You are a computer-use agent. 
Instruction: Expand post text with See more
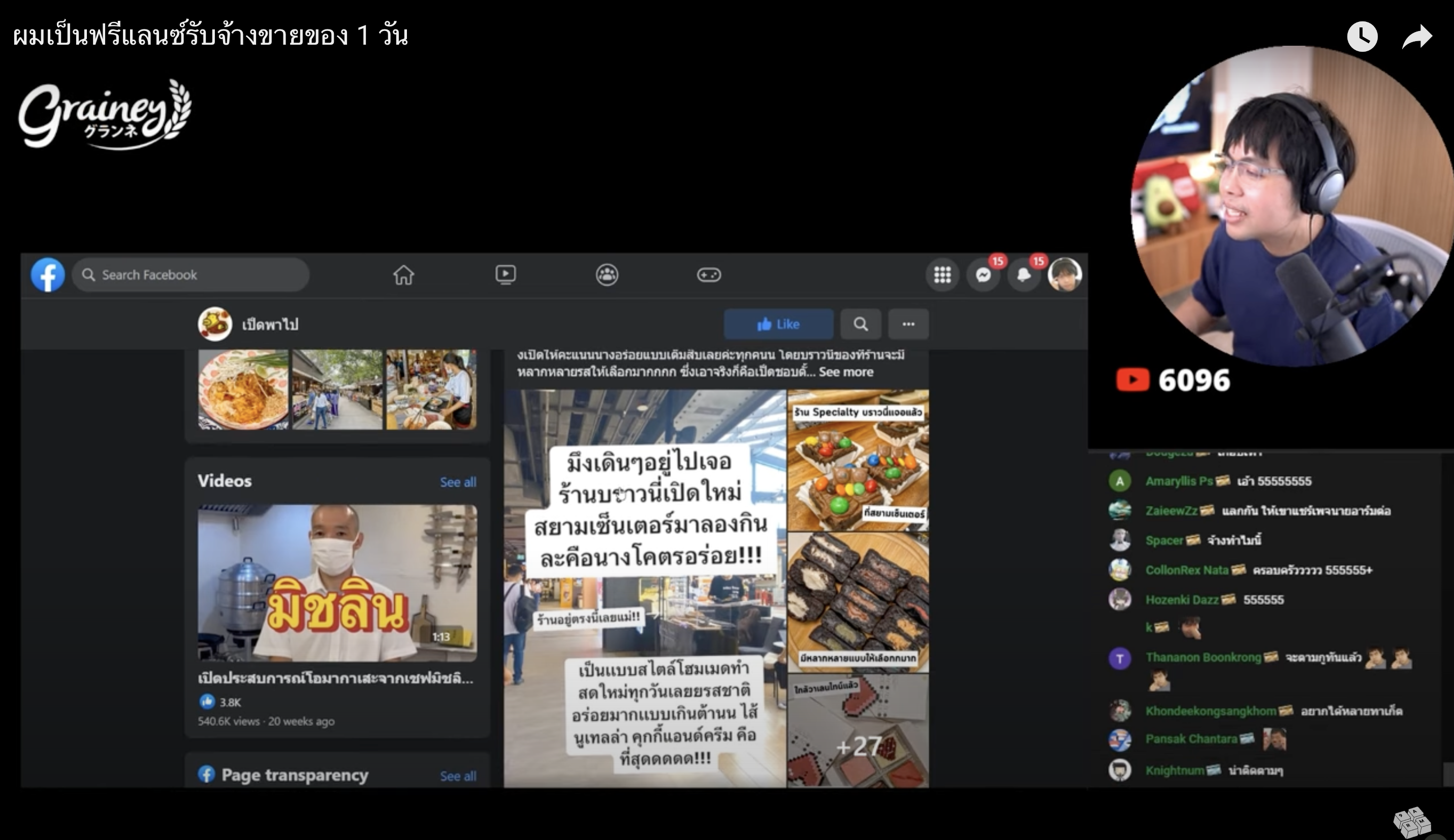click(846, 372)
